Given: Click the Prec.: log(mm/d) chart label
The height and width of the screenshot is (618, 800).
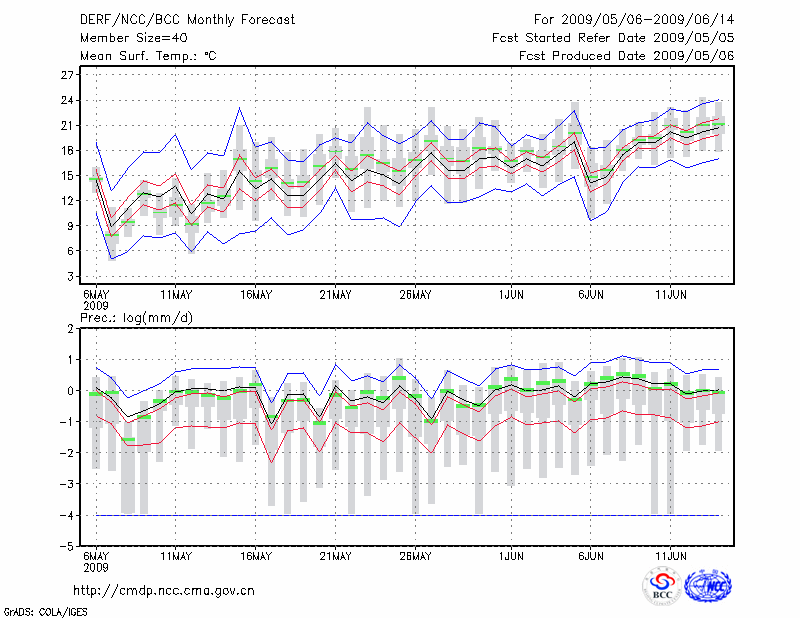Looking at the screenshot, I should 137,318.
